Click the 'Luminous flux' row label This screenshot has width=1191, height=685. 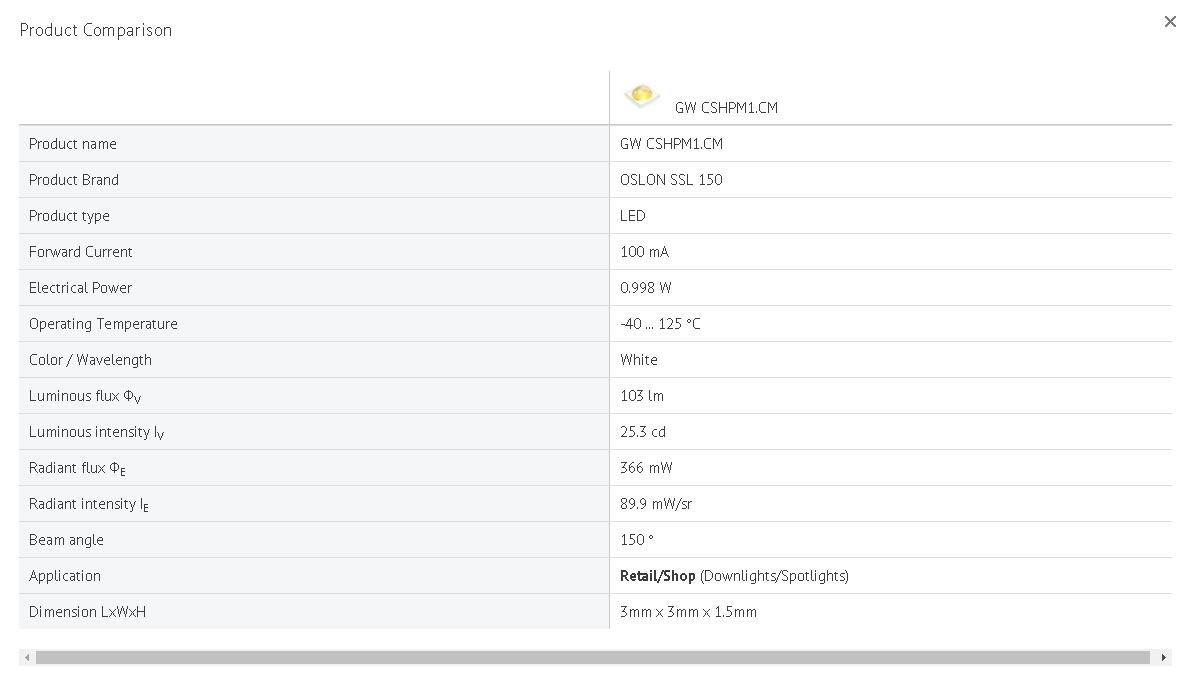point(85,396)
